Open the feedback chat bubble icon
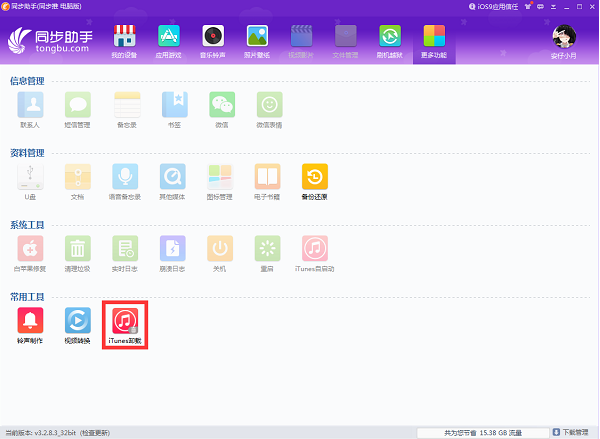This screenshot has height=439, width=600. pyautogui.click(x=540, y=7)
